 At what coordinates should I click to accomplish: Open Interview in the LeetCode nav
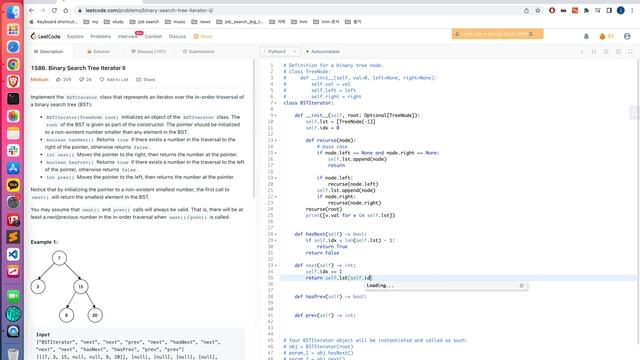click(x=127, y=36)
